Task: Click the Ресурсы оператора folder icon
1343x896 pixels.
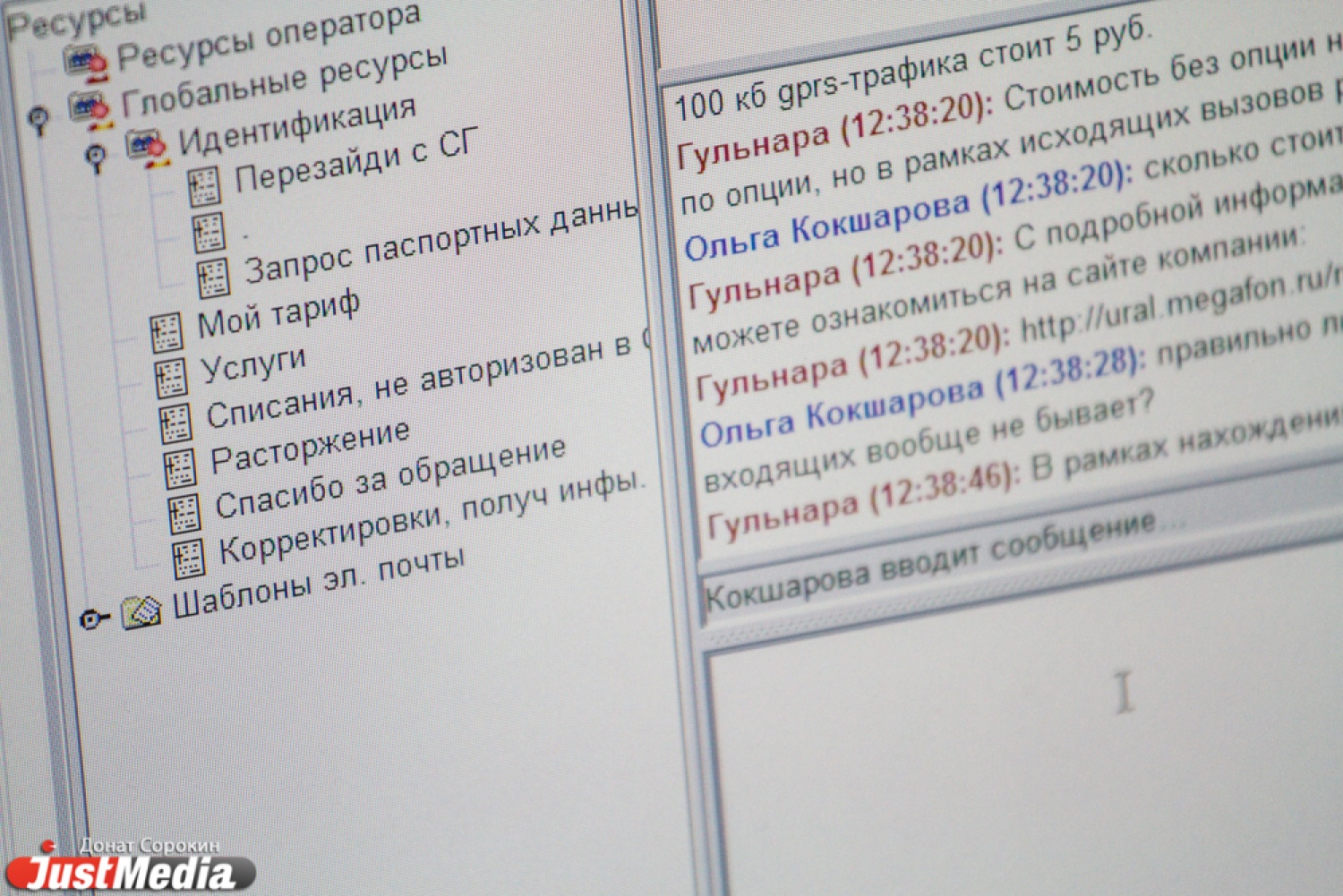Action: click(x=85, y=63)
